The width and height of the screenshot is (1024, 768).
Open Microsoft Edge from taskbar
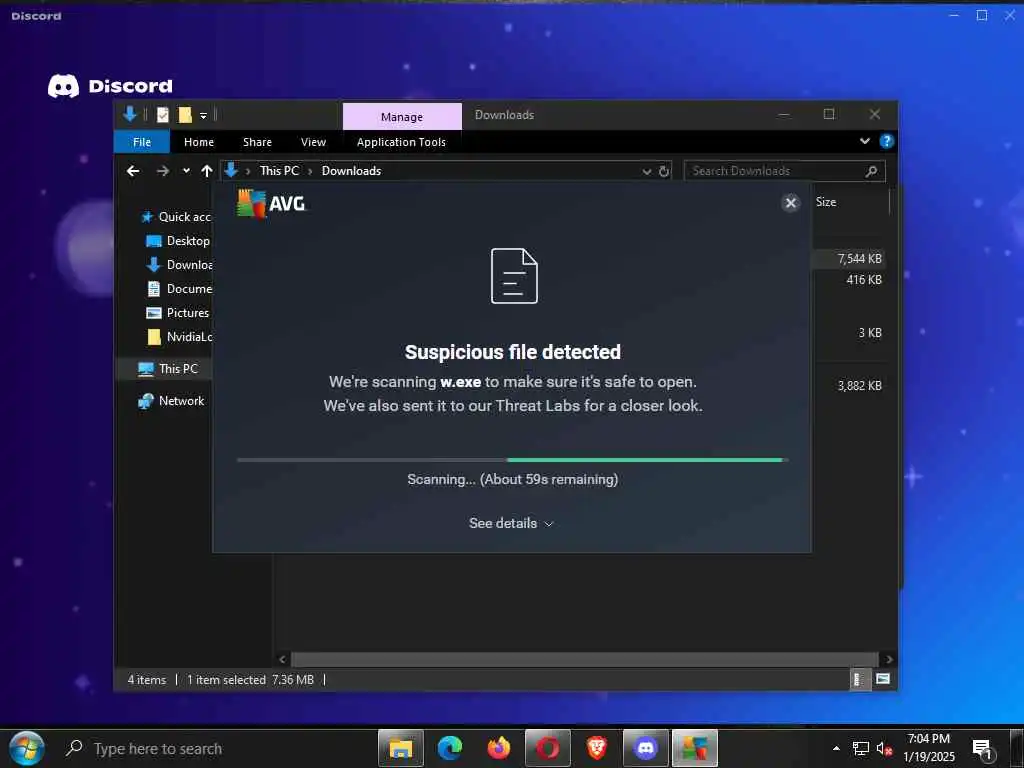450,748
